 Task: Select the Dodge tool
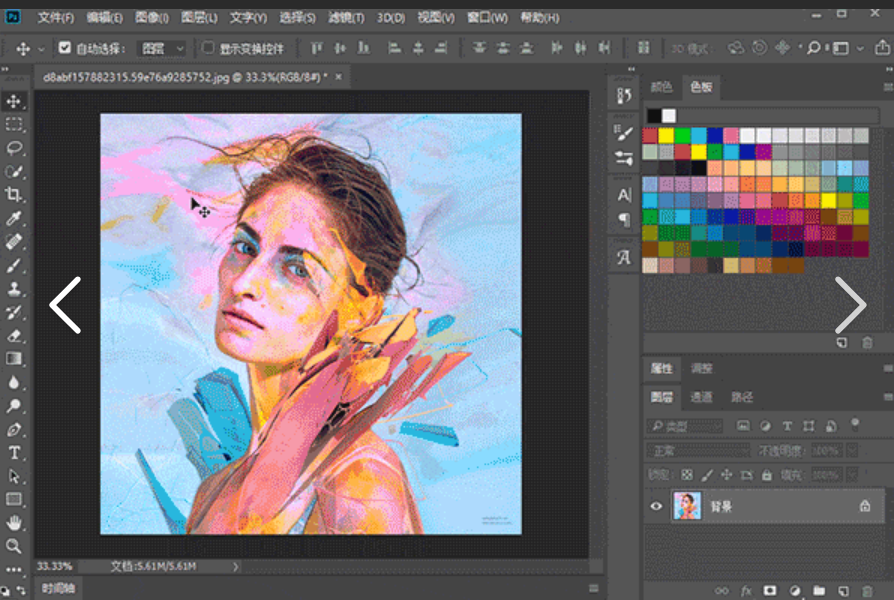pyautogui.click(x=14, y=406)
